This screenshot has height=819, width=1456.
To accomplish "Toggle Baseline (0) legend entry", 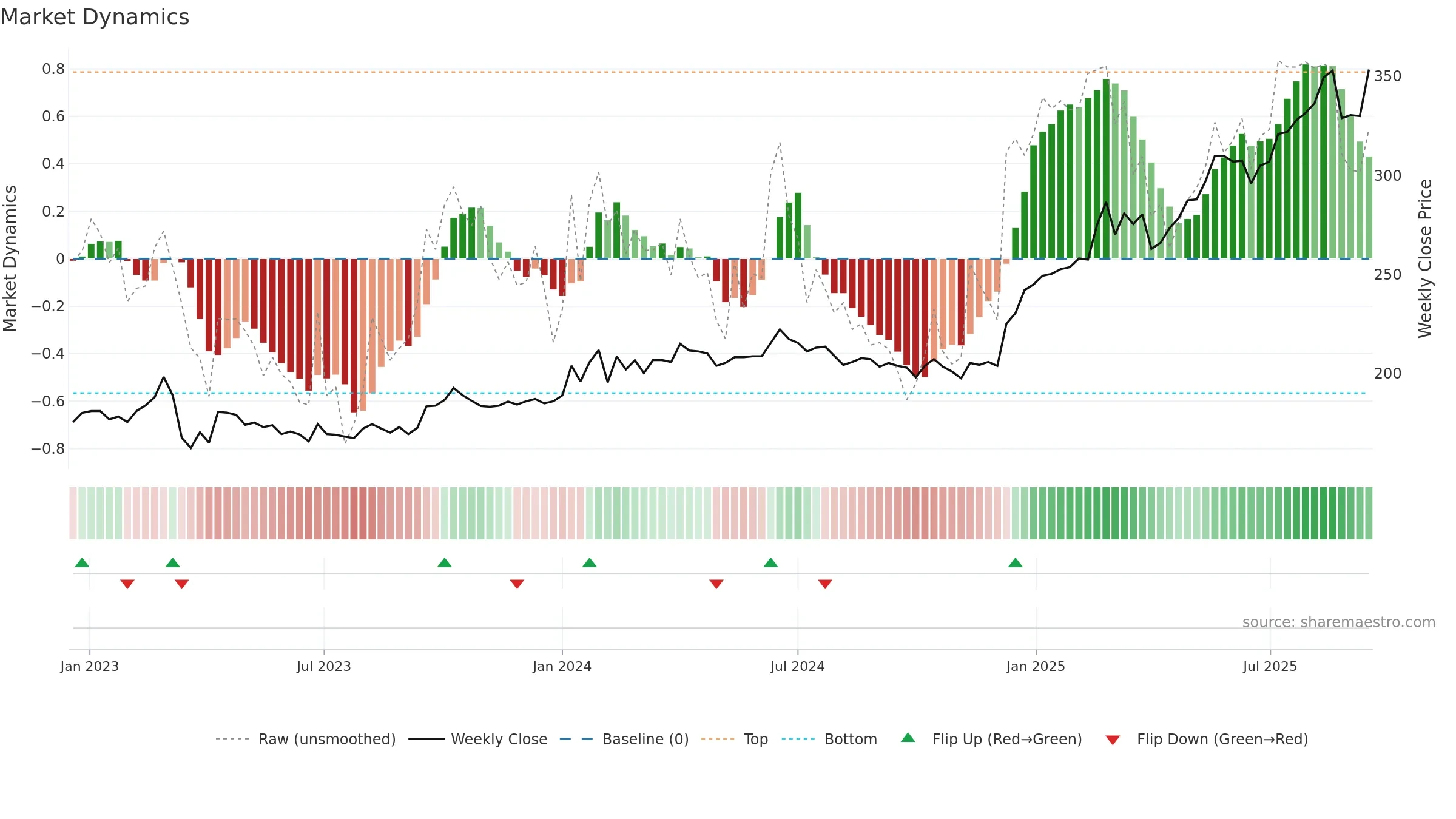I will click(x=624, y=739).
